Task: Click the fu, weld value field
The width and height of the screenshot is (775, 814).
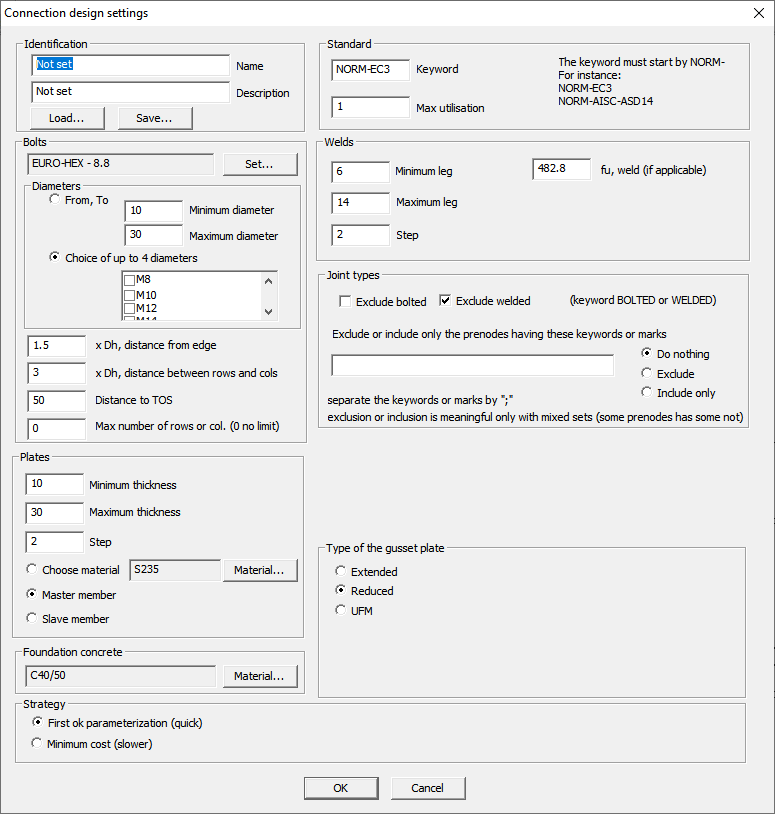Action: click(562, 169)
